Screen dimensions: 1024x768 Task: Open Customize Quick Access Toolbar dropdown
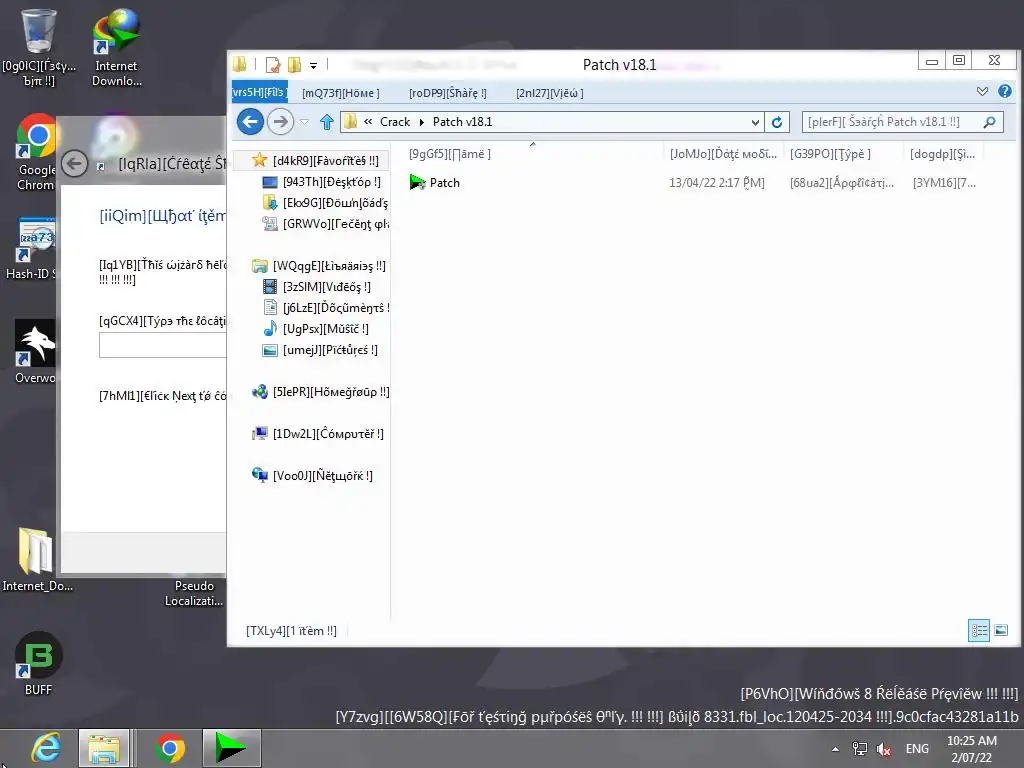[313, 65]
